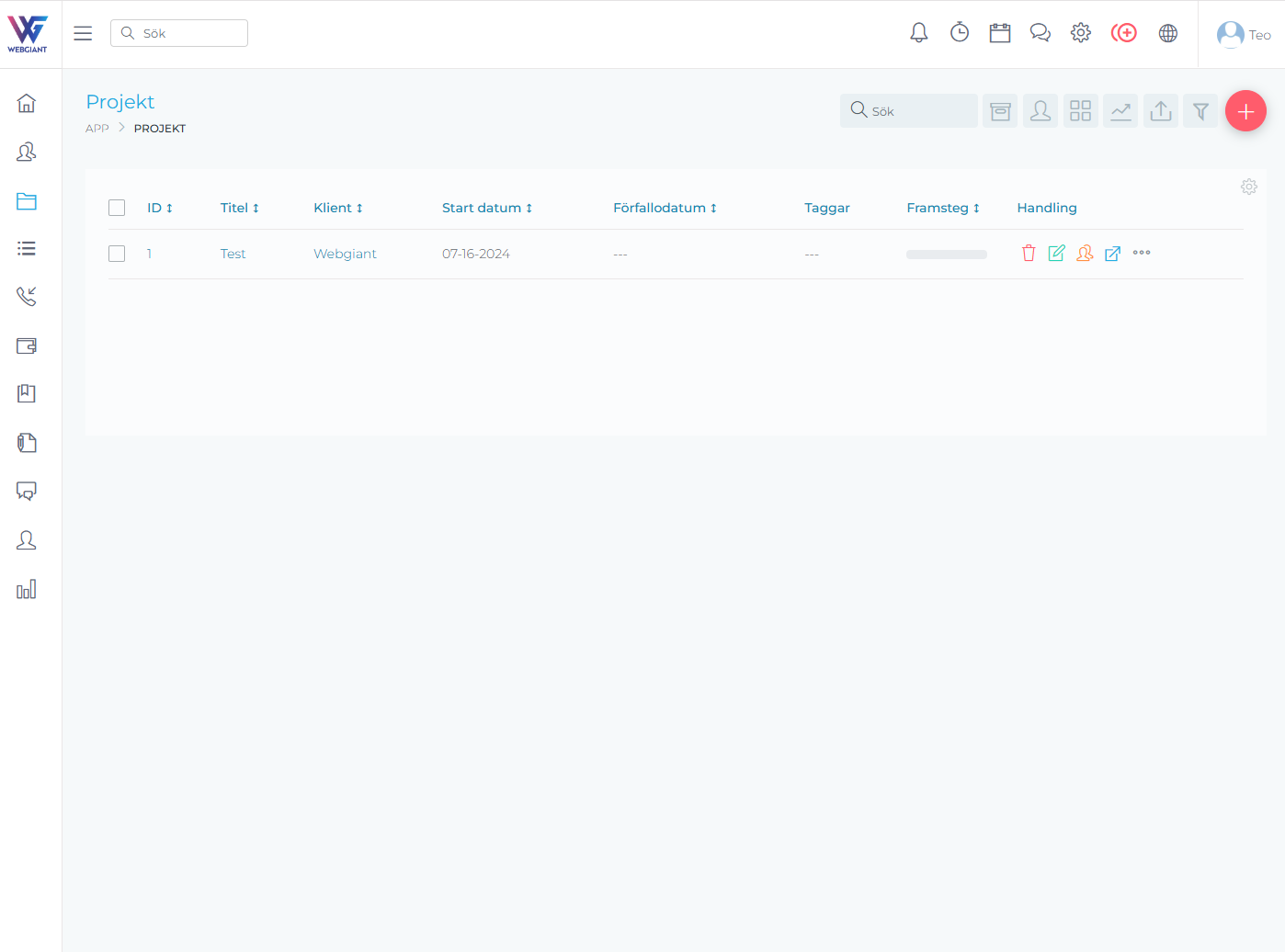The height and width of the screenshot is (952, 1285).
Task: Open the Home item in sidebar
Action: pyautogui.click(x=27, y=103)
